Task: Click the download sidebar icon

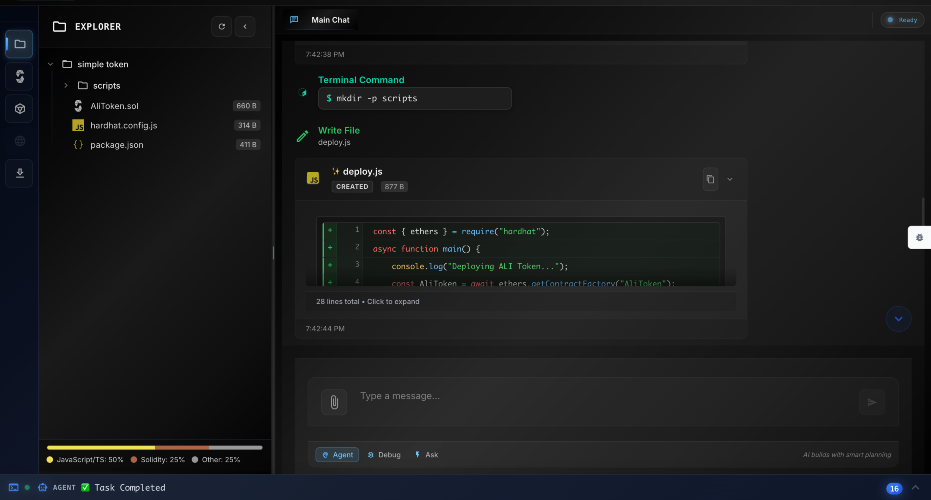Action: click(19, 173)
